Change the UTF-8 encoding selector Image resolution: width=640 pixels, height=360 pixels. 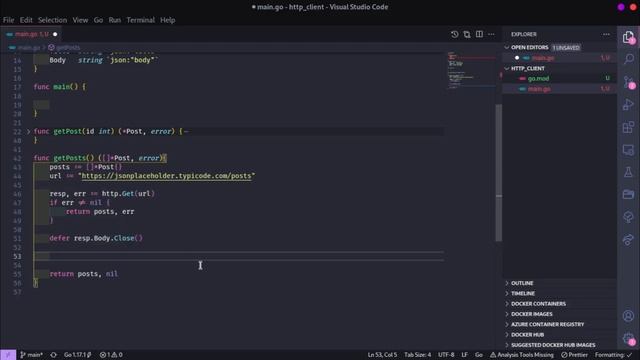click(446, 355)
